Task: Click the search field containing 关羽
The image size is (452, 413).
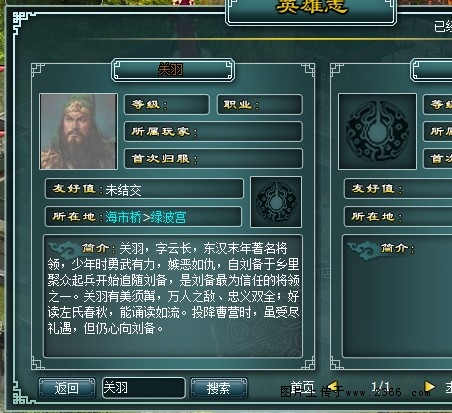Action: (144, 388)
